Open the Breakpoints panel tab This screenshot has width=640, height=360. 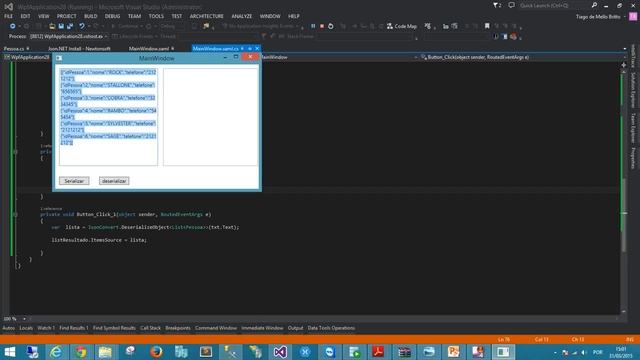coord(178,328)
